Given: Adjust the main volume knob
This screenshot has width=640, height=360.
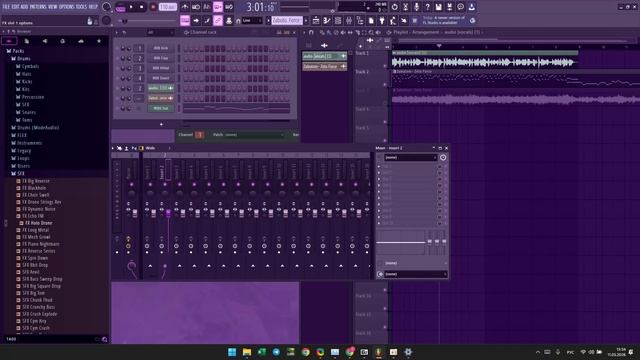Looking at the screenshot, I should pyautogui.click(x=107, y=7).
